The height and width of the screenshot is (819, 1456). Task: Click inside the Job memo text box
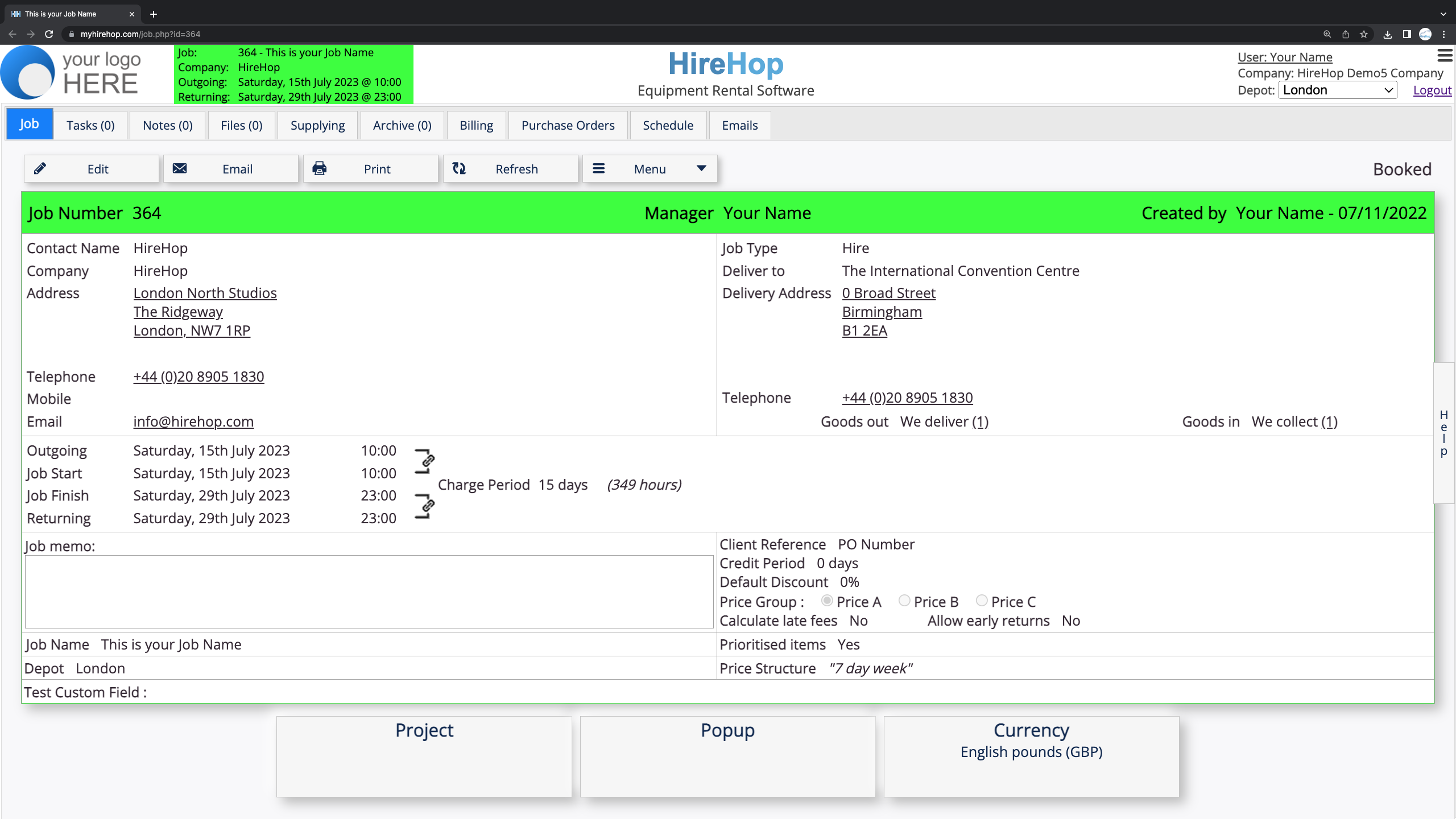point(369,591)
